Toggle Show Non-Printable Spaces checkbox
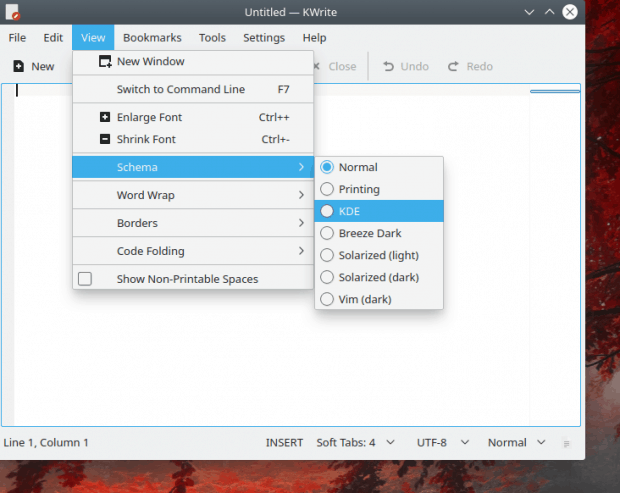The width and height of the screenshot is (620, 493). click(x=85, y=279)
